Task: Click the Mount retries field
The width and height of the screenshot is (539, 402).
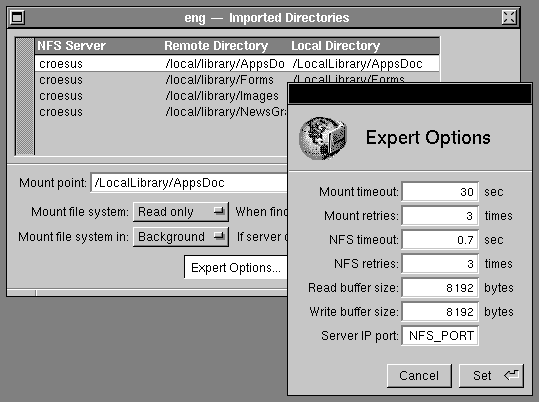Action: (x=440, y=216)
